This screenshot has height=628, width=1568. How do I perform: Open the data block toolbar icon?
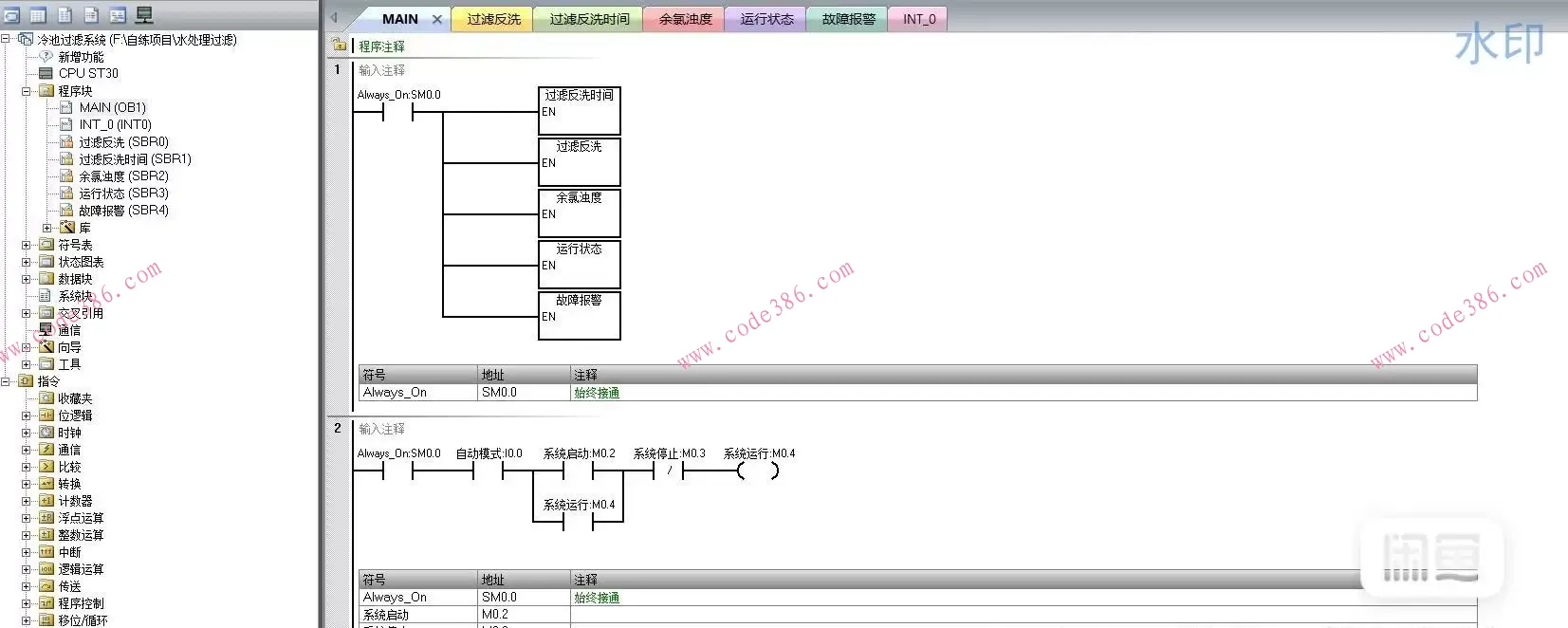point(91,15)
